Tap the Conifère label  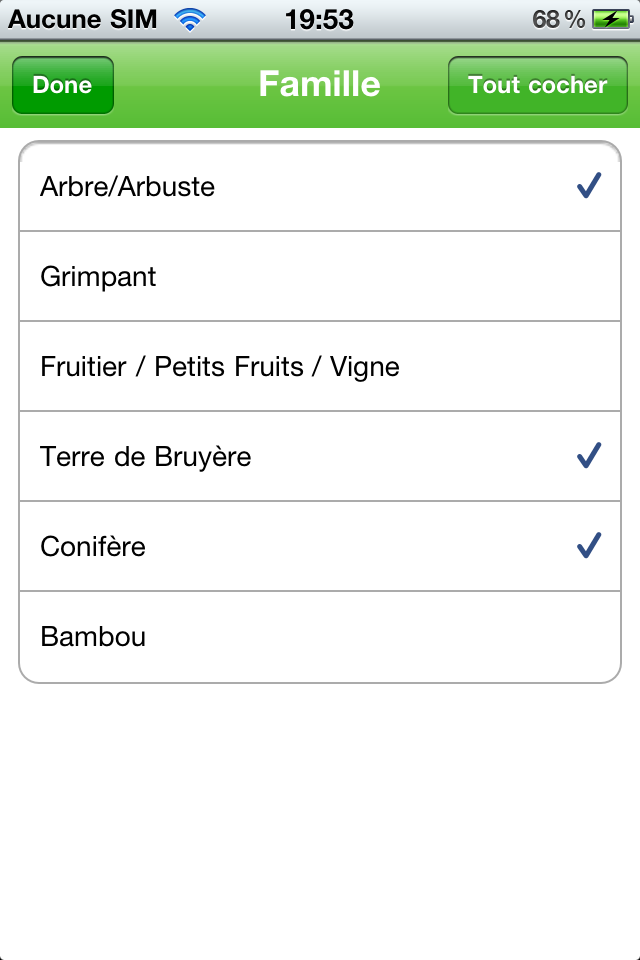click(93, 546)
